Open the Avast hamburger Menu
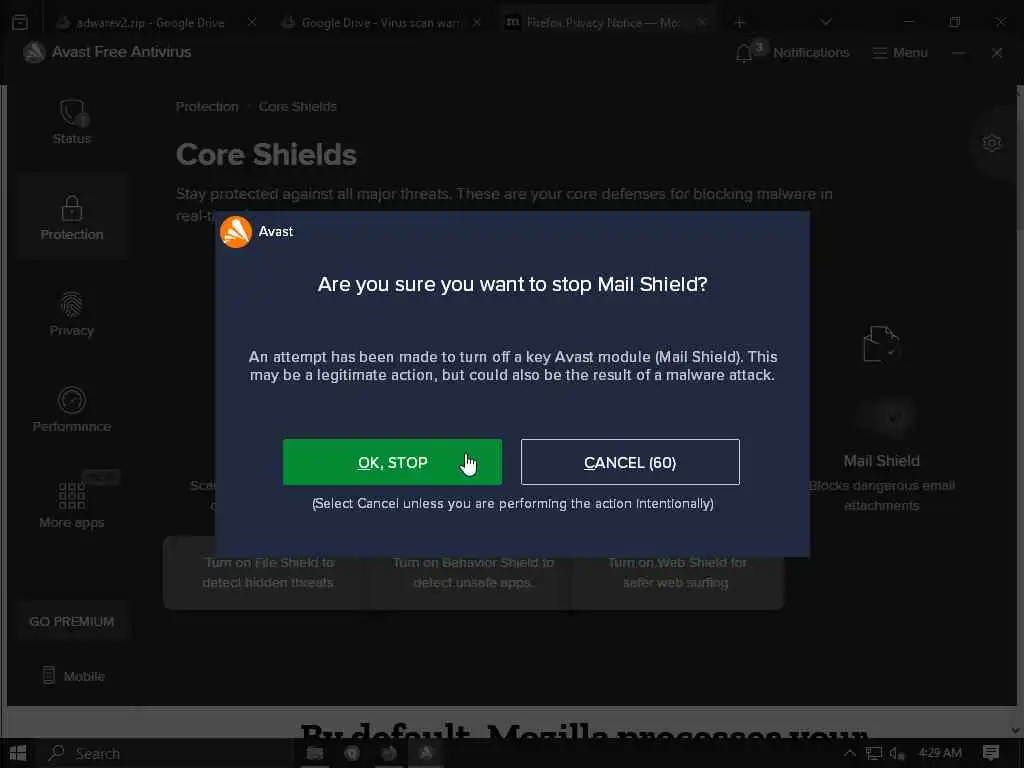The width and height of the screenshot is (1024, 768). coord(900,52)
